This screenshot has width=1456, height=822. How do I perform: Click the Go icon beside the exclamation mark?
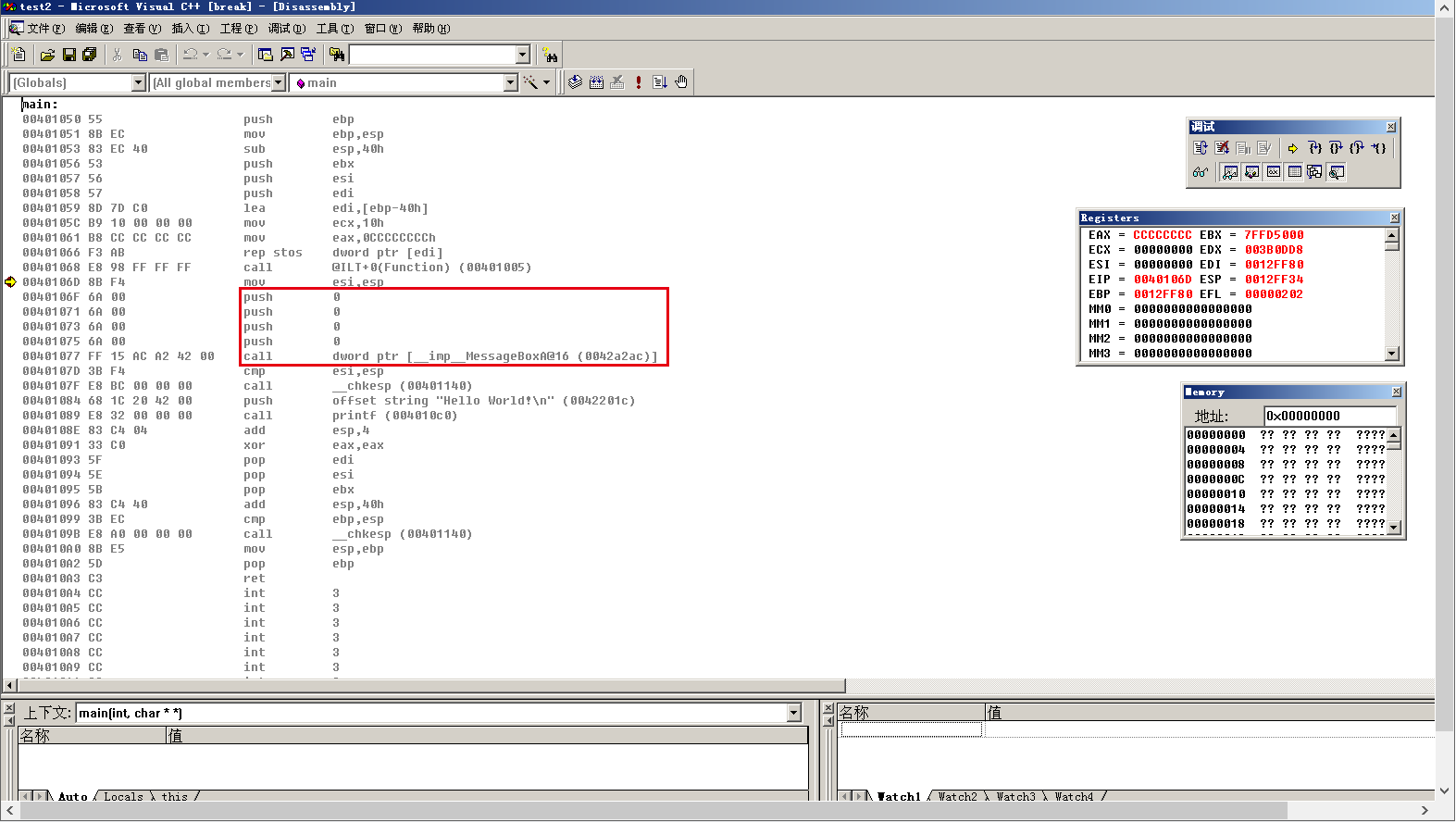[660, 82]
